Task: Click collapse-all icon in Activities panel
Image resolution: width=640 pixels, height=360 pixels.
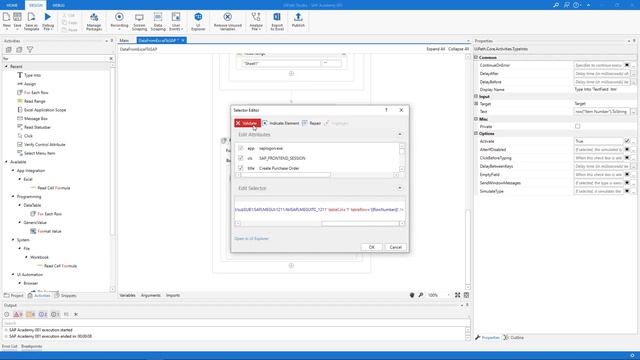Action: (19, 49)
